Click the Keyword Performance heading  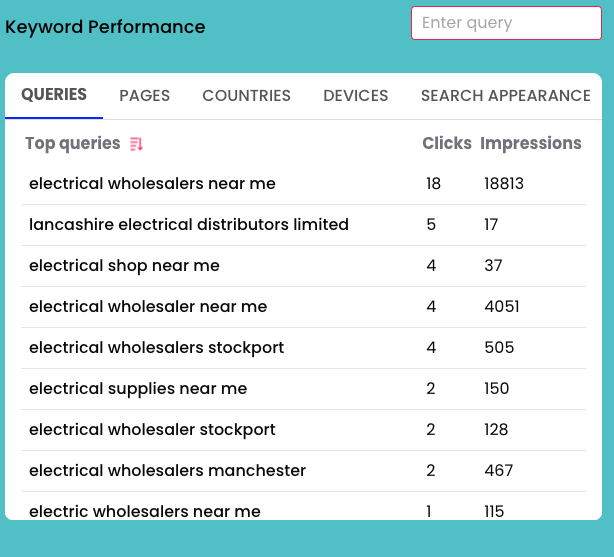click(105, 27)
